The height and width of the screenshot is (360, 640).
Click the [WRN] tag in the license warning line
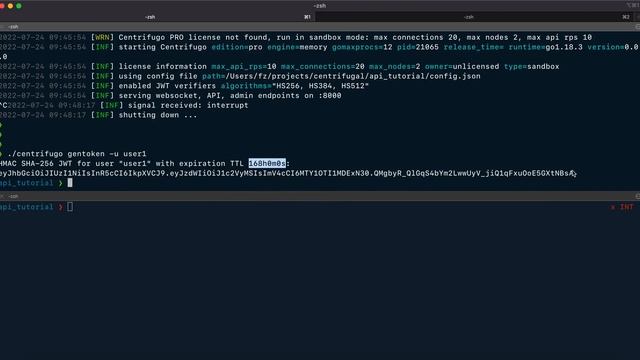pos(102,37)
